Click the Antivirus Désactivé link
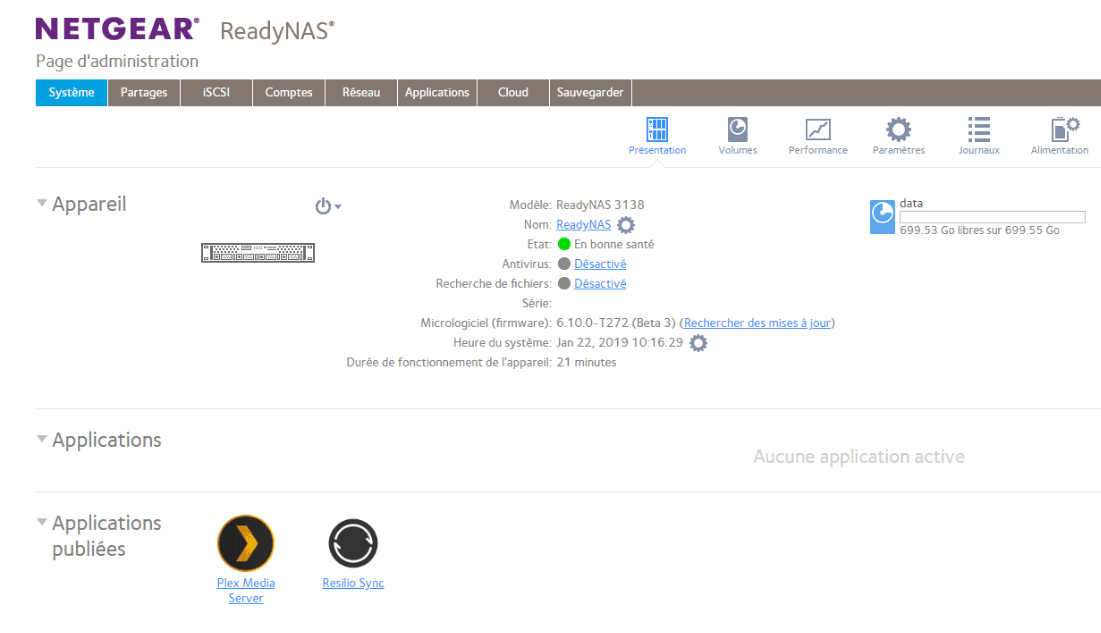The image size is (1101, 633). pyautogui.click(x=600, y=264)
